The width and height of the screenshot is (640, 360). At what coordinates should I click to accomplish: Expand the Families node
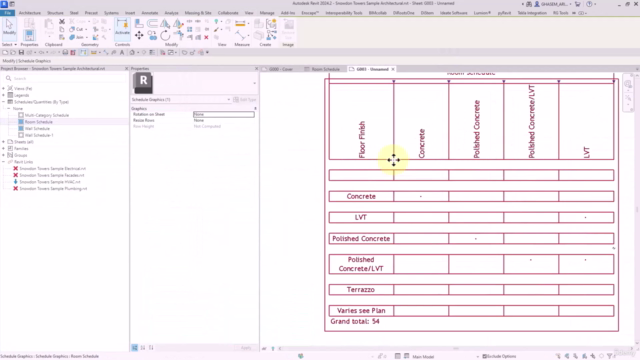tap(4, 149)
